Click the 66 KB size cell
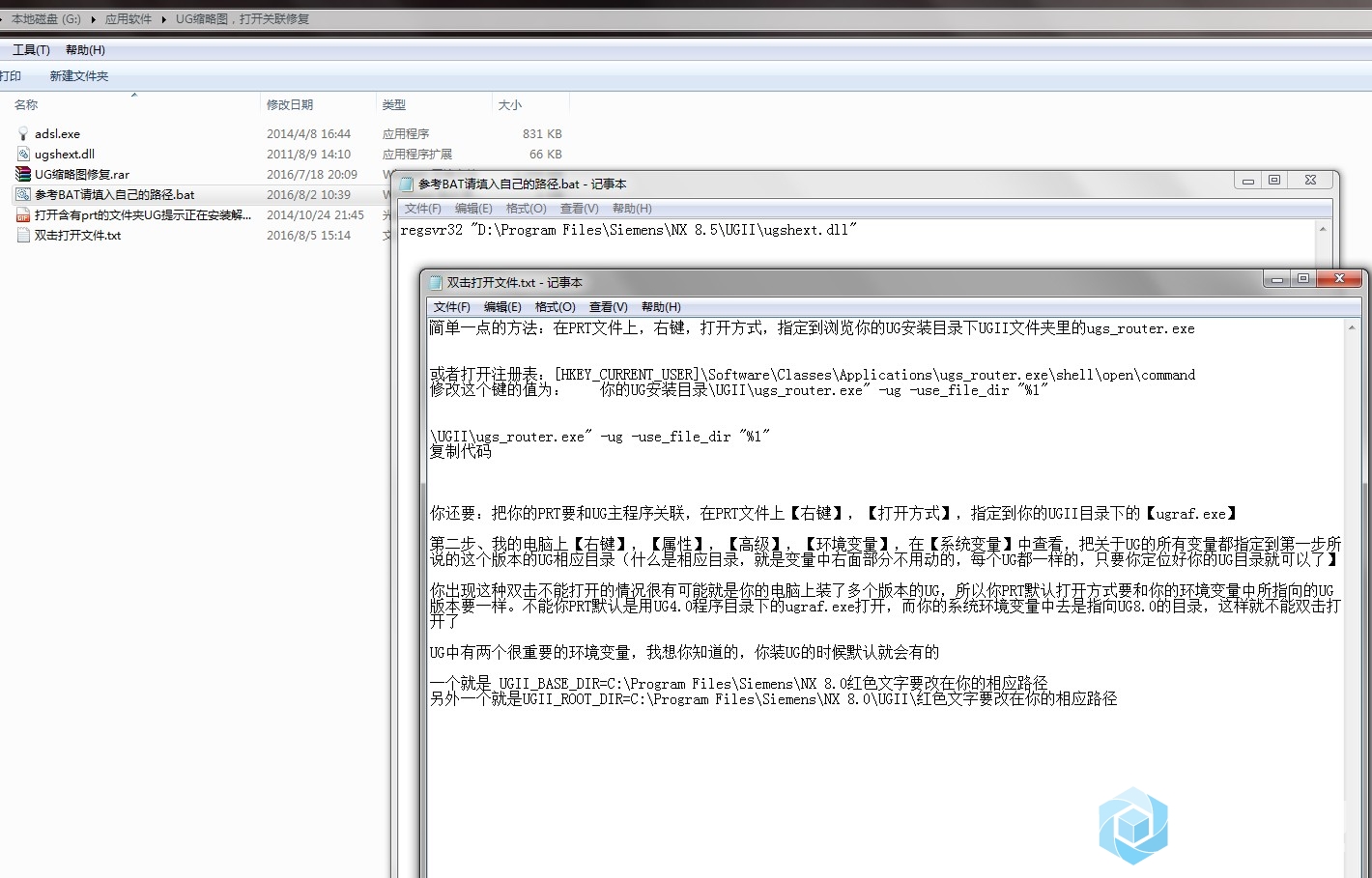Viewport: 1372px width, 878px height. tap(545, 155)
